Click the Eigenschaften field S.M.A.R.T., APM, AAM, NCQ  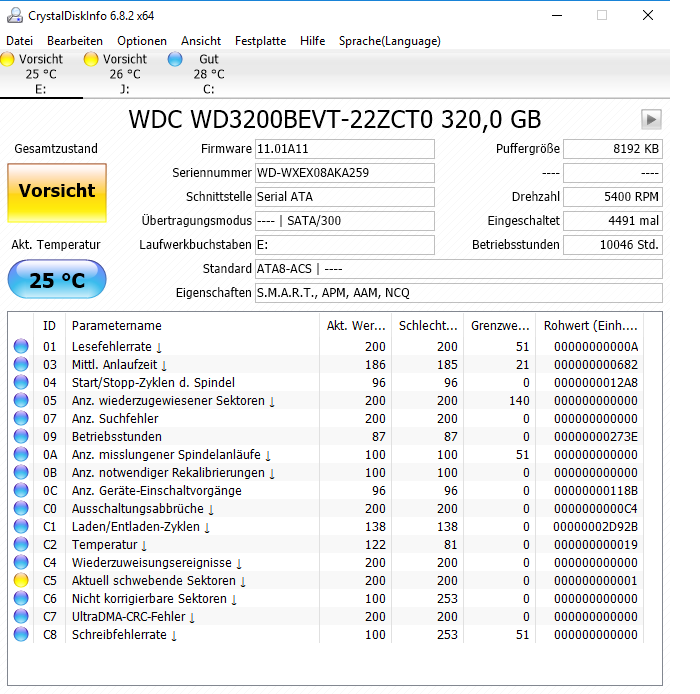[458, 293]
